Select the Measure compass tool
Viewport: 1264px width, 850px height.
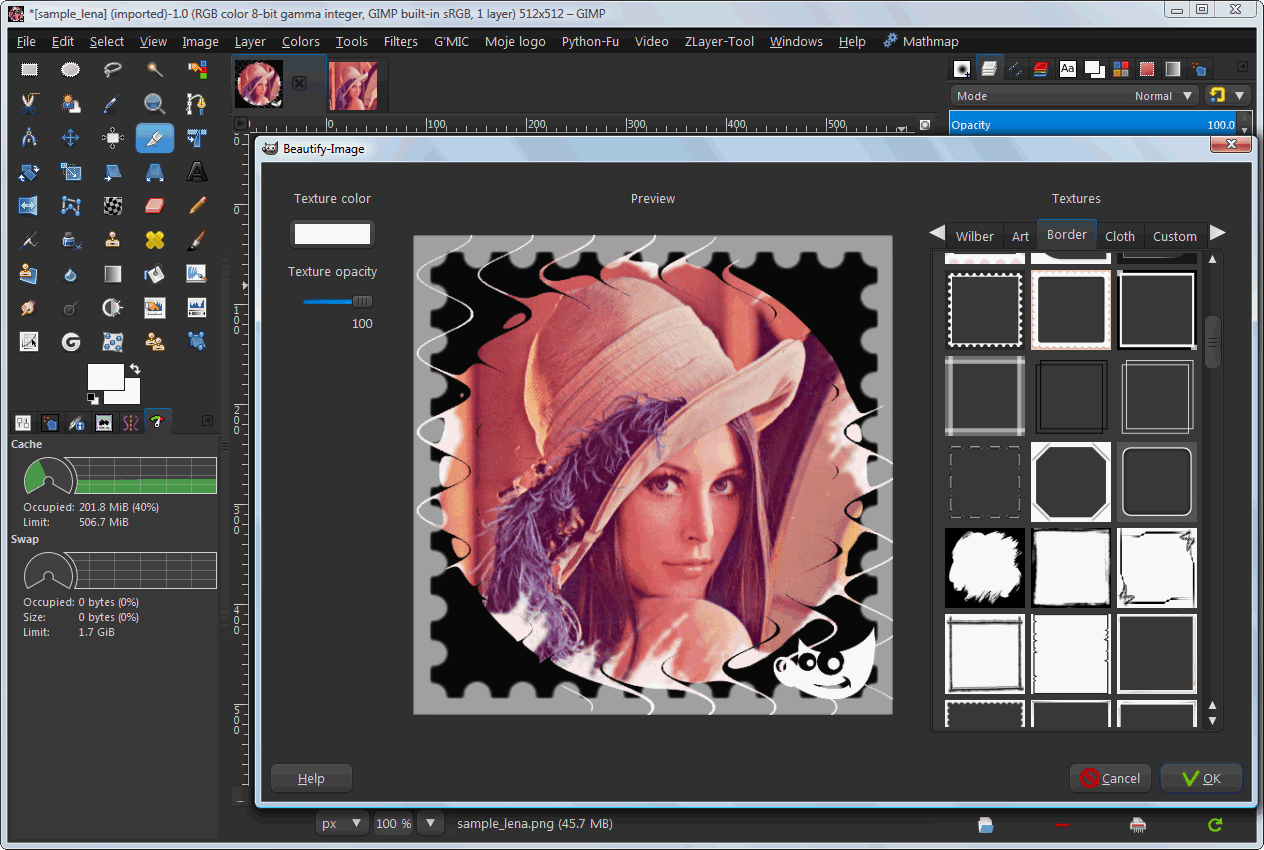(x=29, y=137)
